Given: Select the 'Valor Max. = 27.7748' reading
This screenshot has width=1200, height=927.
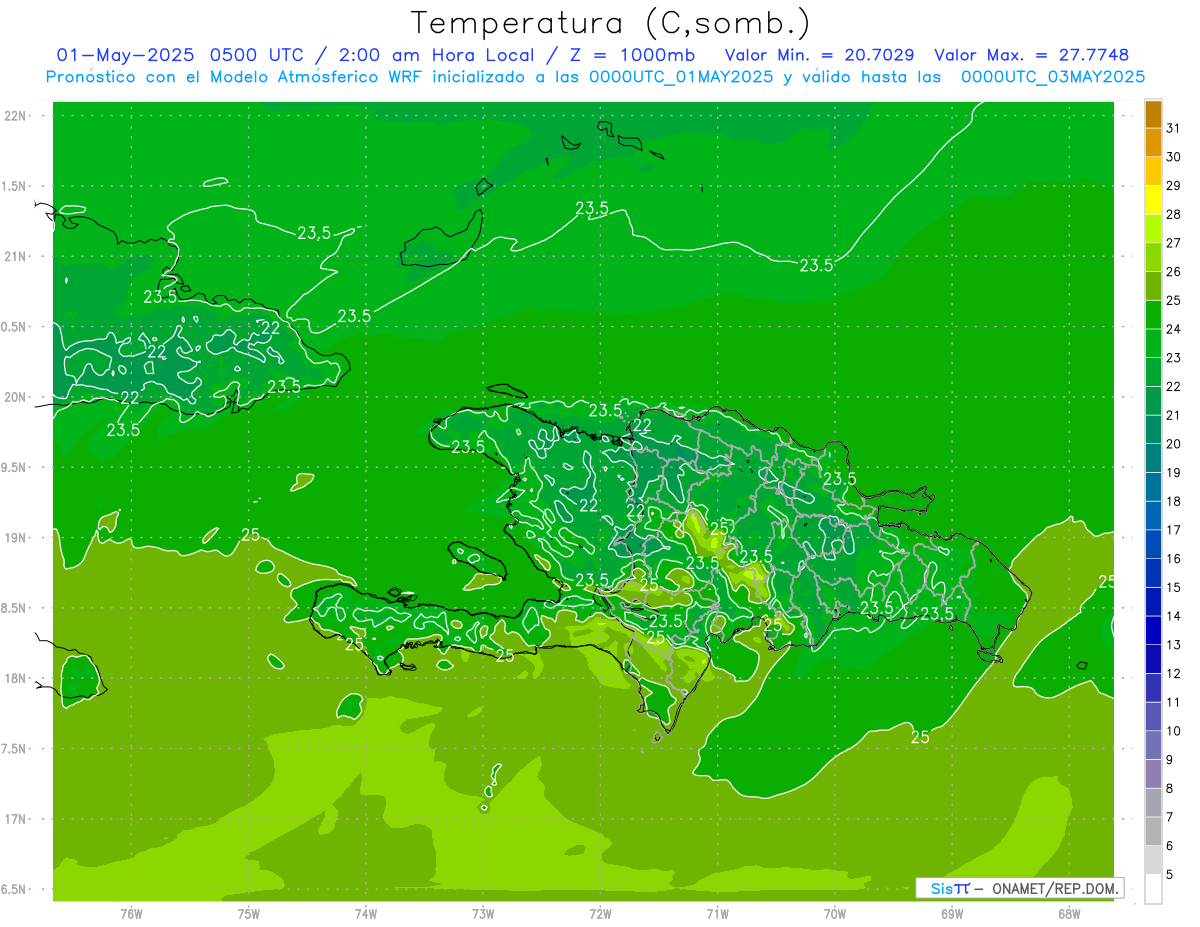Looking at the screenshot, I should pyautogui.click(x=1031, y=55).
